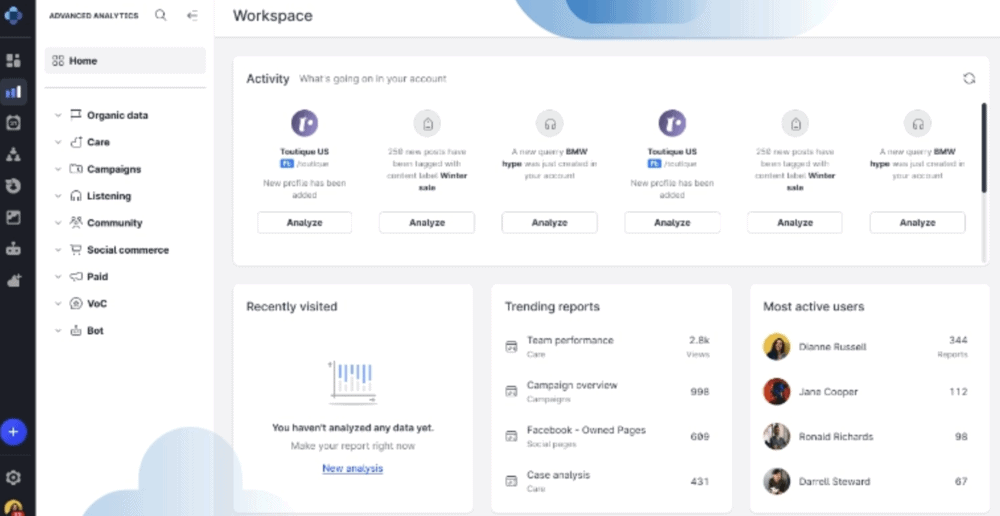Open user avatar at rail bottom
This screenshot has height=516, width=1000.
[13, 508]
